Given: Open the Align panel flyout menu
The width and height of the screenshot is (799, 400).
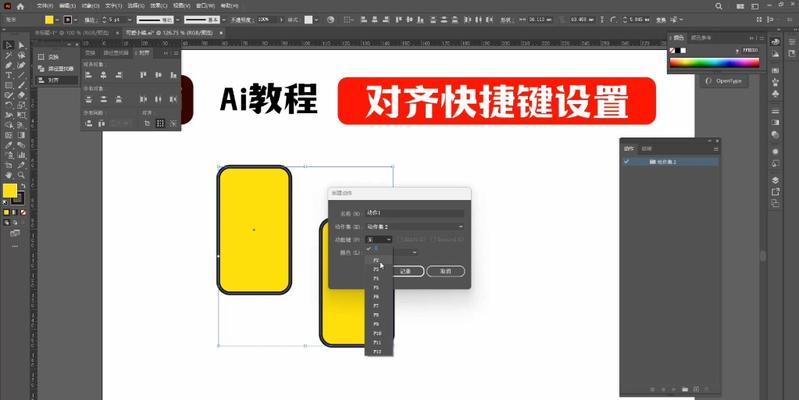Looking at the screenshot, I should click(x=176, y=52).
